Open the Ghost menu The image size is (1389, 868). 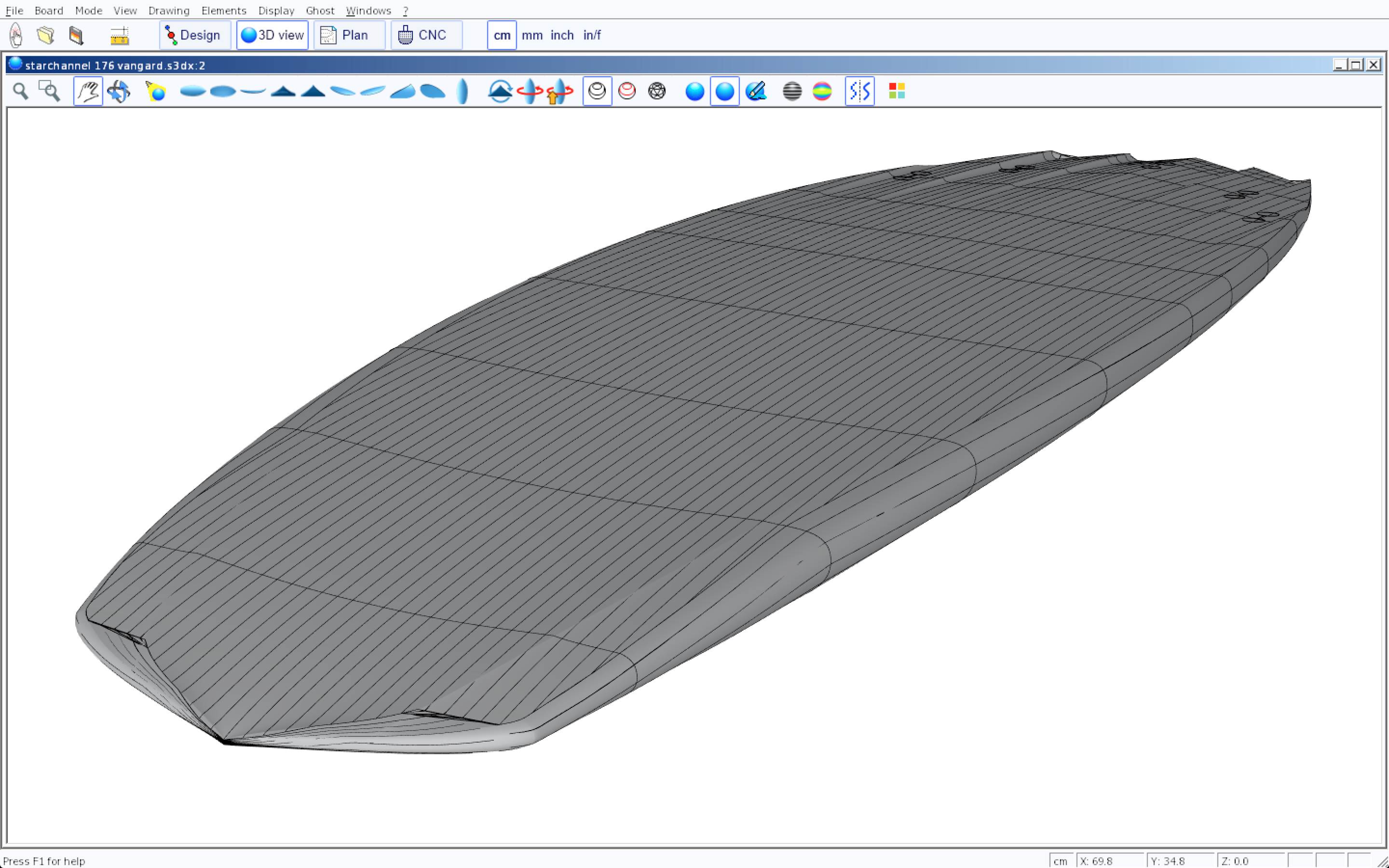click(320, 11)
